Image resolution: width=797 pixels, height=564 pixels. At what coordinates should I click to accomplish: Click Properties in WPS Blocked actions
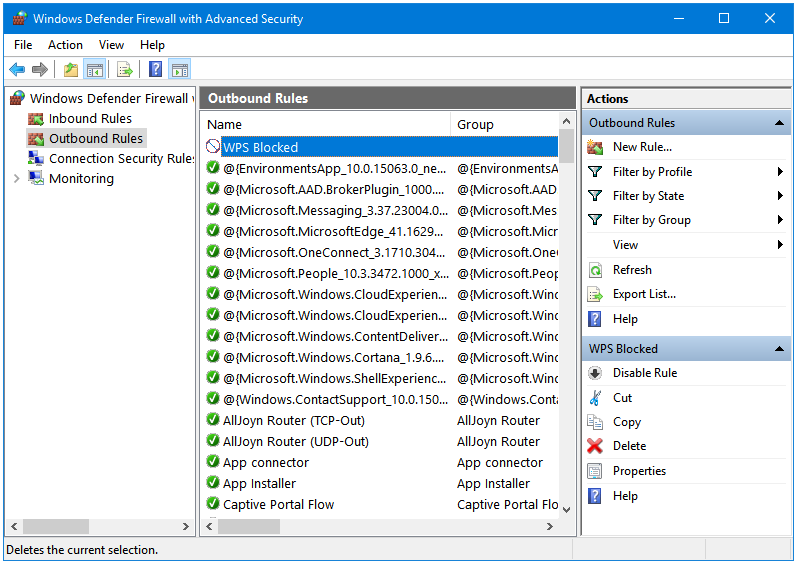pos(639,471)
